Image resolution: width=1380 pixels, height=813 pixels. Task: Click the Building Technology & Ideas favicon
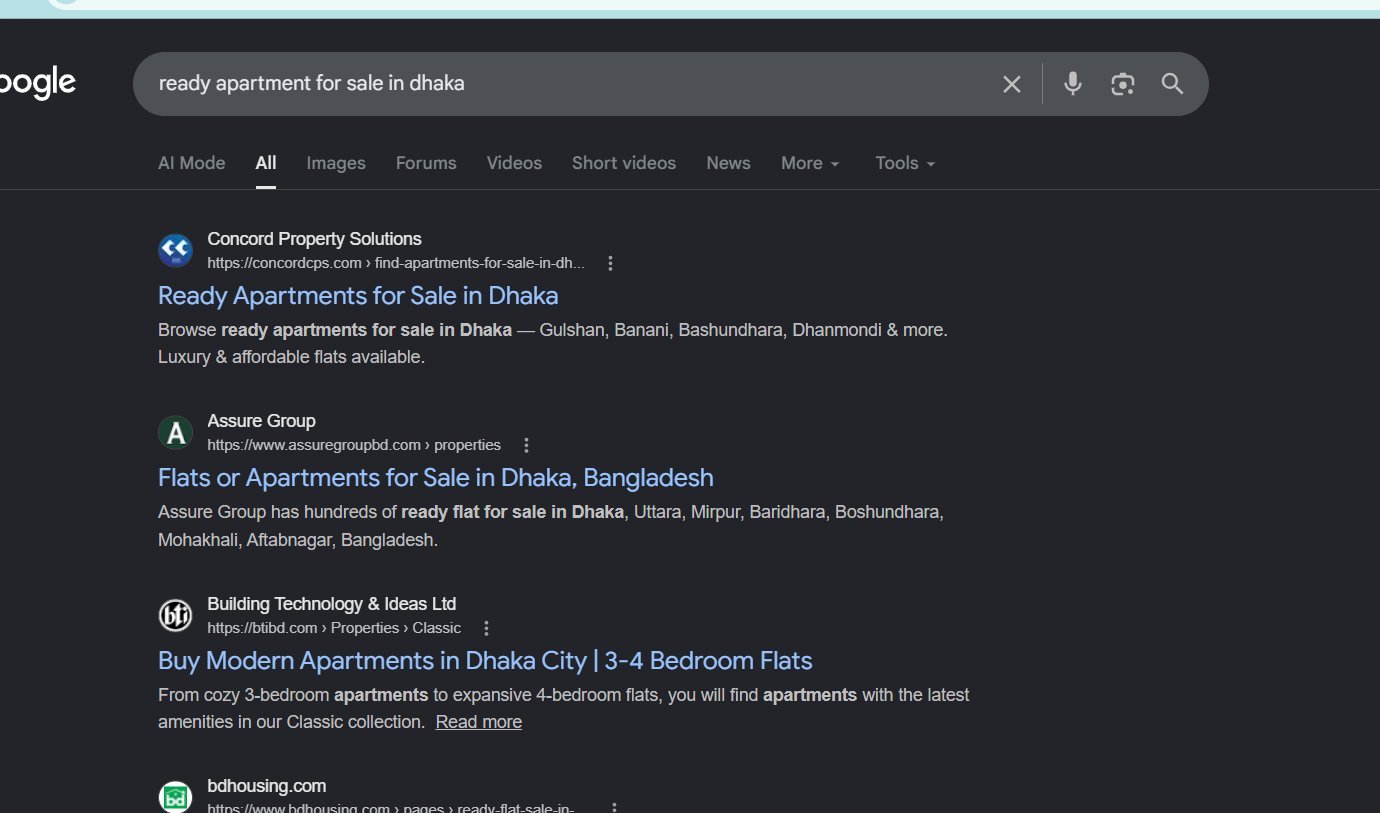tap(175, 615)
